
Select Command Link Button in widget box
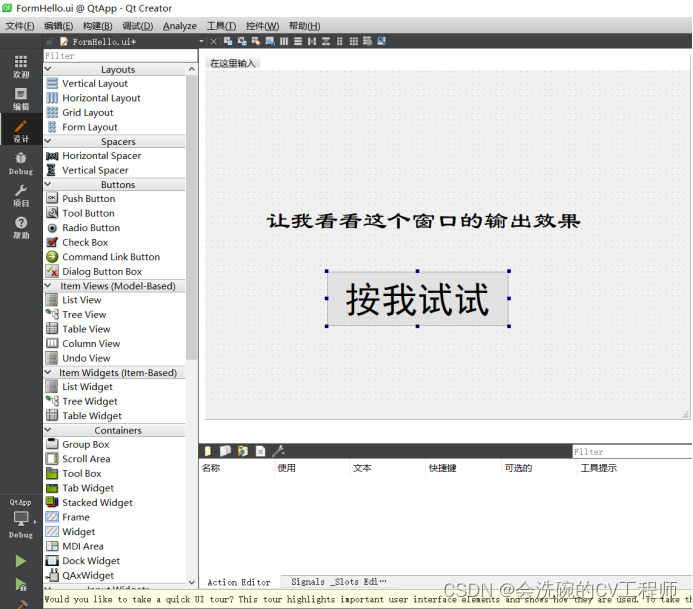point(111,257)
